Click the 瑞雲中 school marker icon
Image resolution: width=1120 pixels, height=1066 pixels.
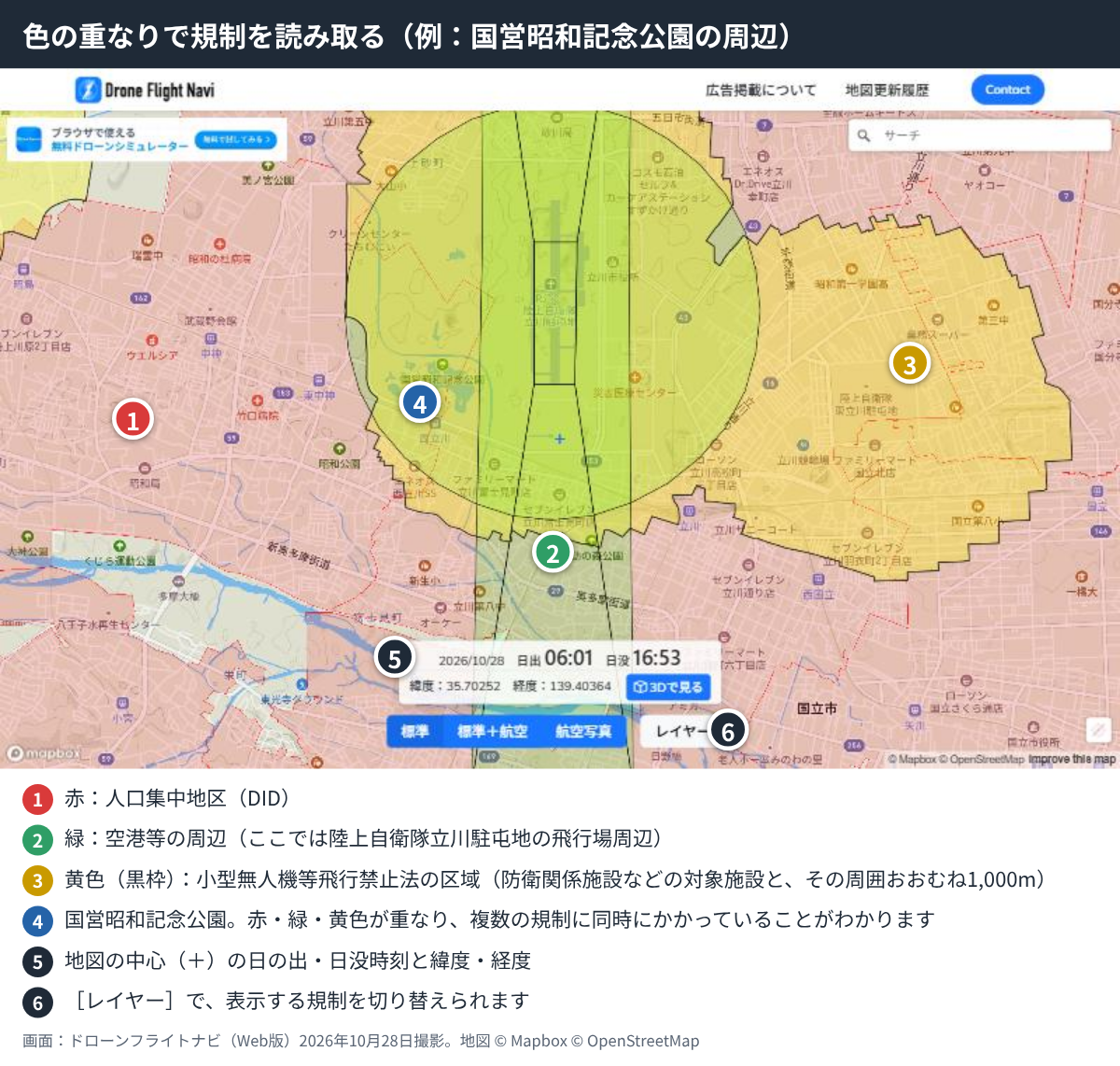click(147, 241)
